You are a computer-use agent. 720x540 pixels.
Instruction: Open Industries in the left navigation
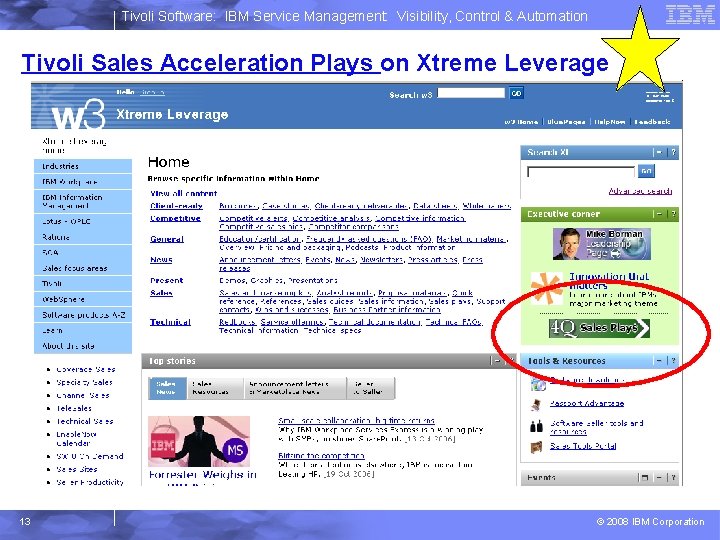[83, 166]
